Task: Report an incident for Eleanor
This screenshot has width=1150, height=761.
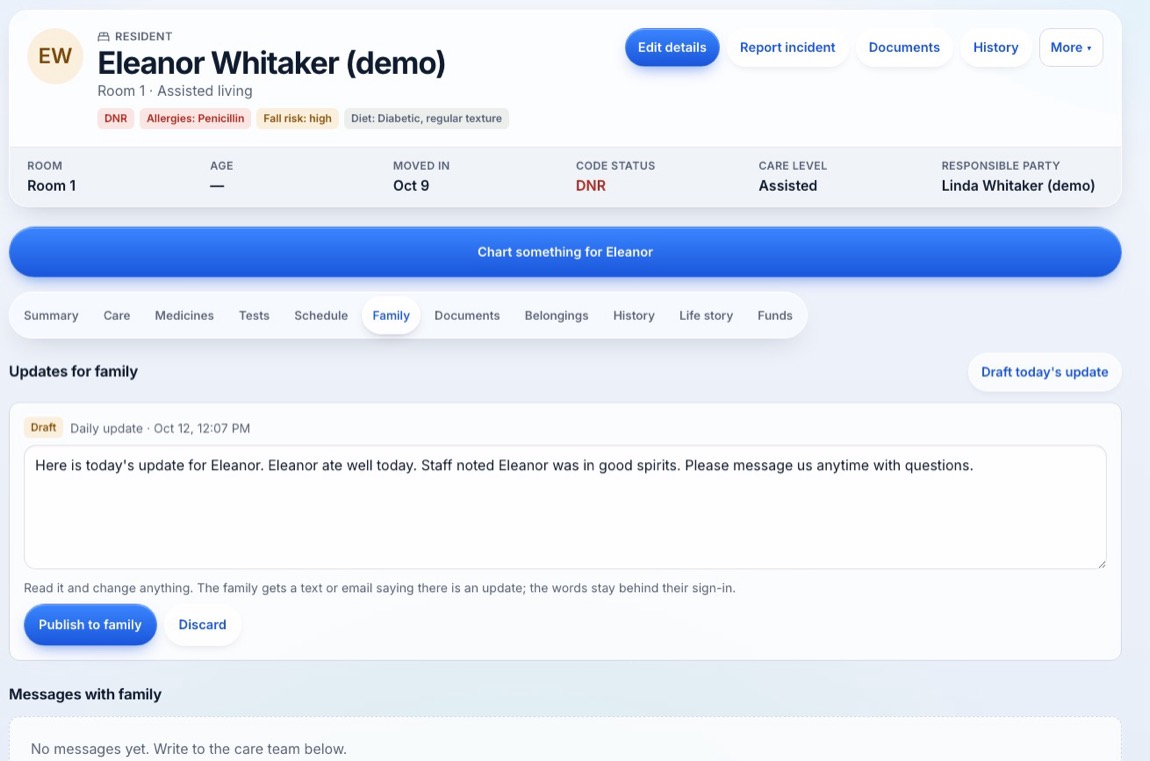Action: point(787,48)
